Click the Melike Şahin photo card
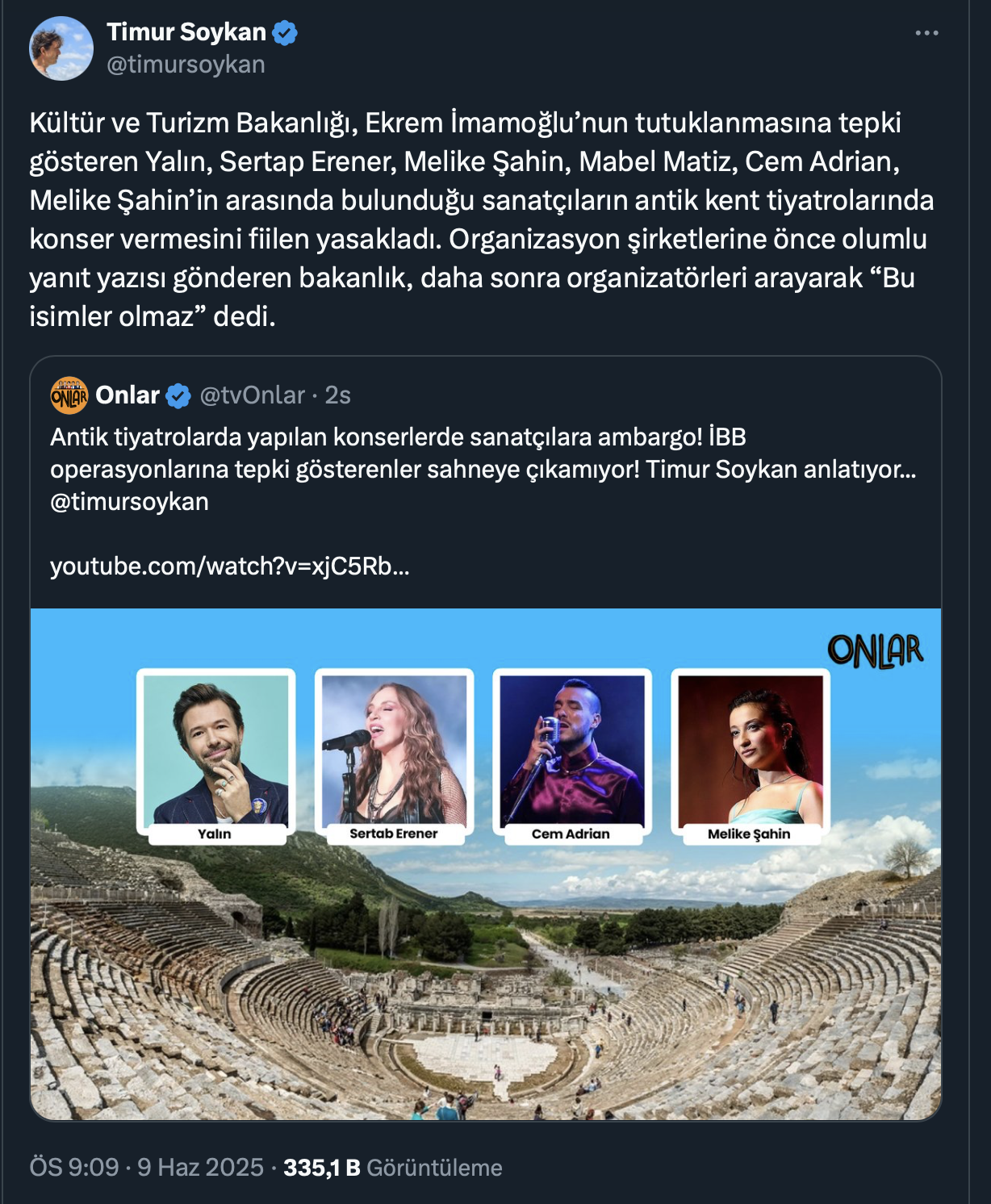Viewport: 991px width, 1204px height. coord(751,756)
